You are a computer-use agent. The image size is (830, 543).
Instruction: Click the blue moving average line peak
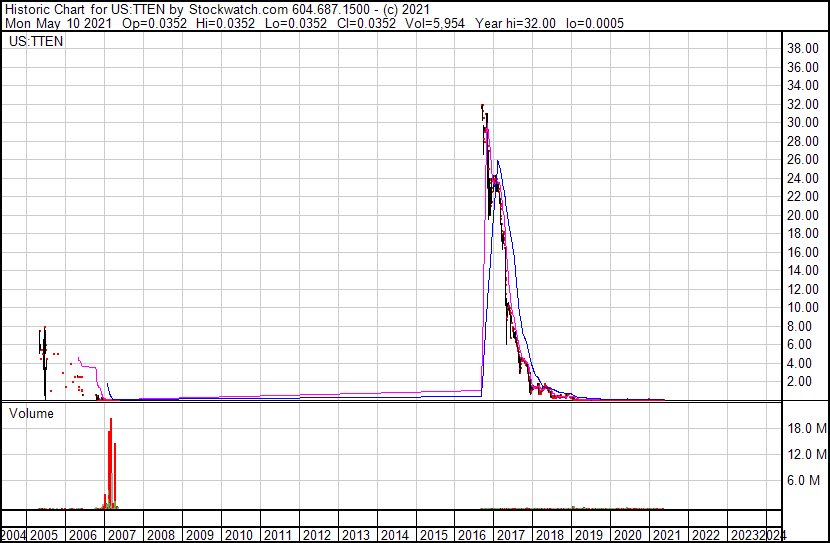498,162
